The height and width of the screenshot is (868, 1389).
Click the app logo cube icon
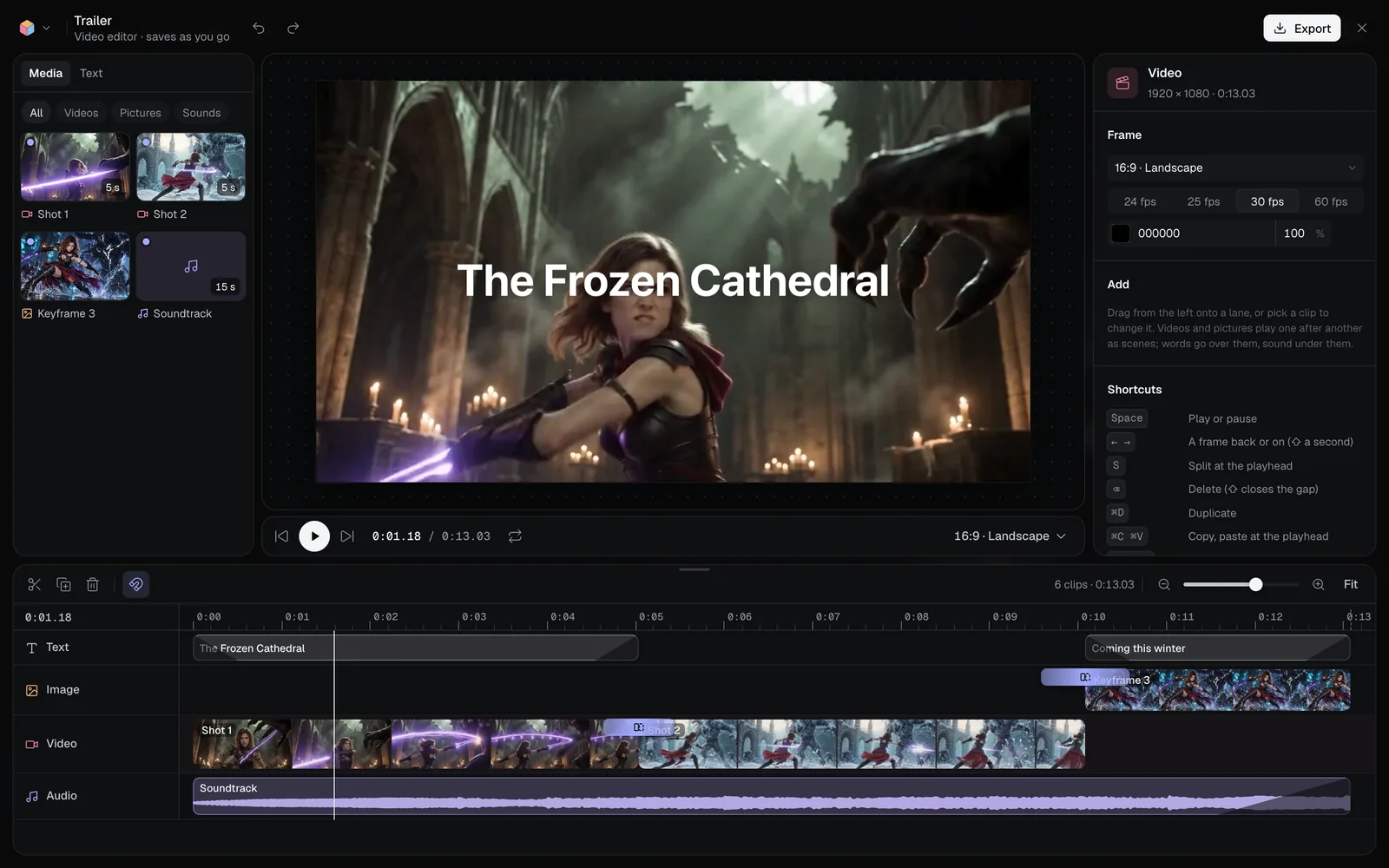[27, 28]
